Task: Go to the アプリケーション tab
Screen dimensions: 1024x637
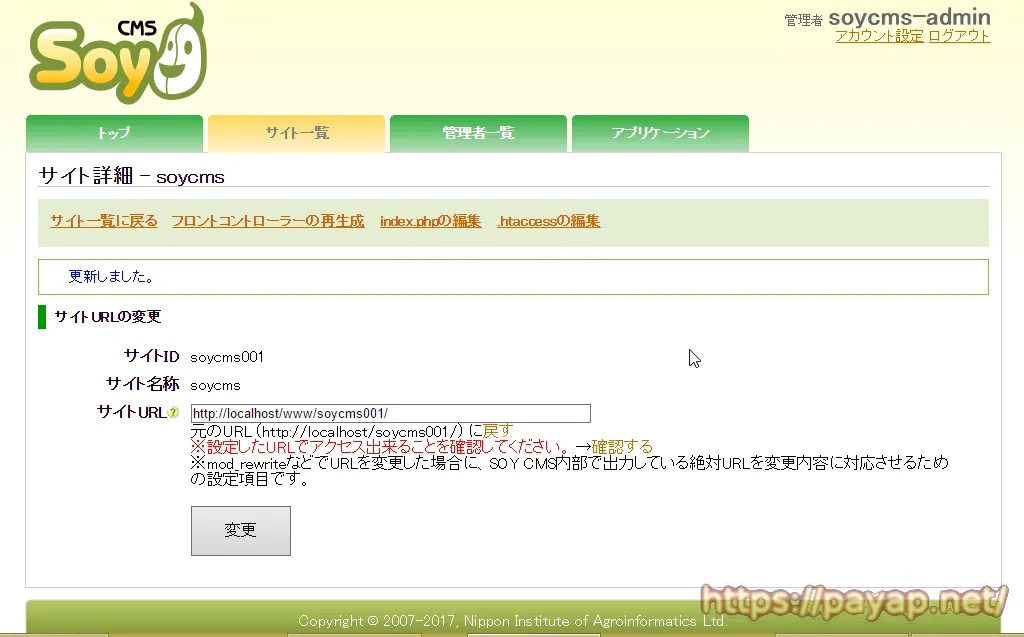Action: [660, 133]
